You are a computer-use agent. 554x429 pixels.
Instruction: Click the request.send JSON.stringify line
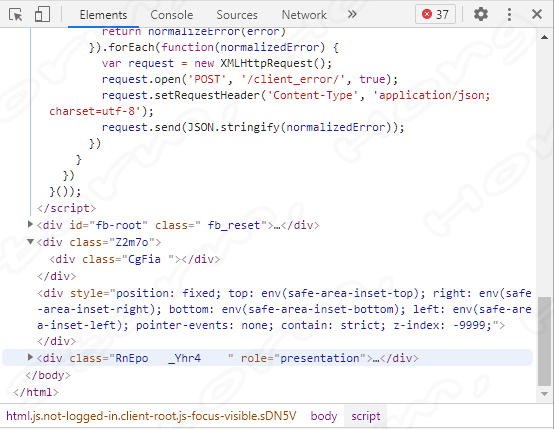pos(253,127)
